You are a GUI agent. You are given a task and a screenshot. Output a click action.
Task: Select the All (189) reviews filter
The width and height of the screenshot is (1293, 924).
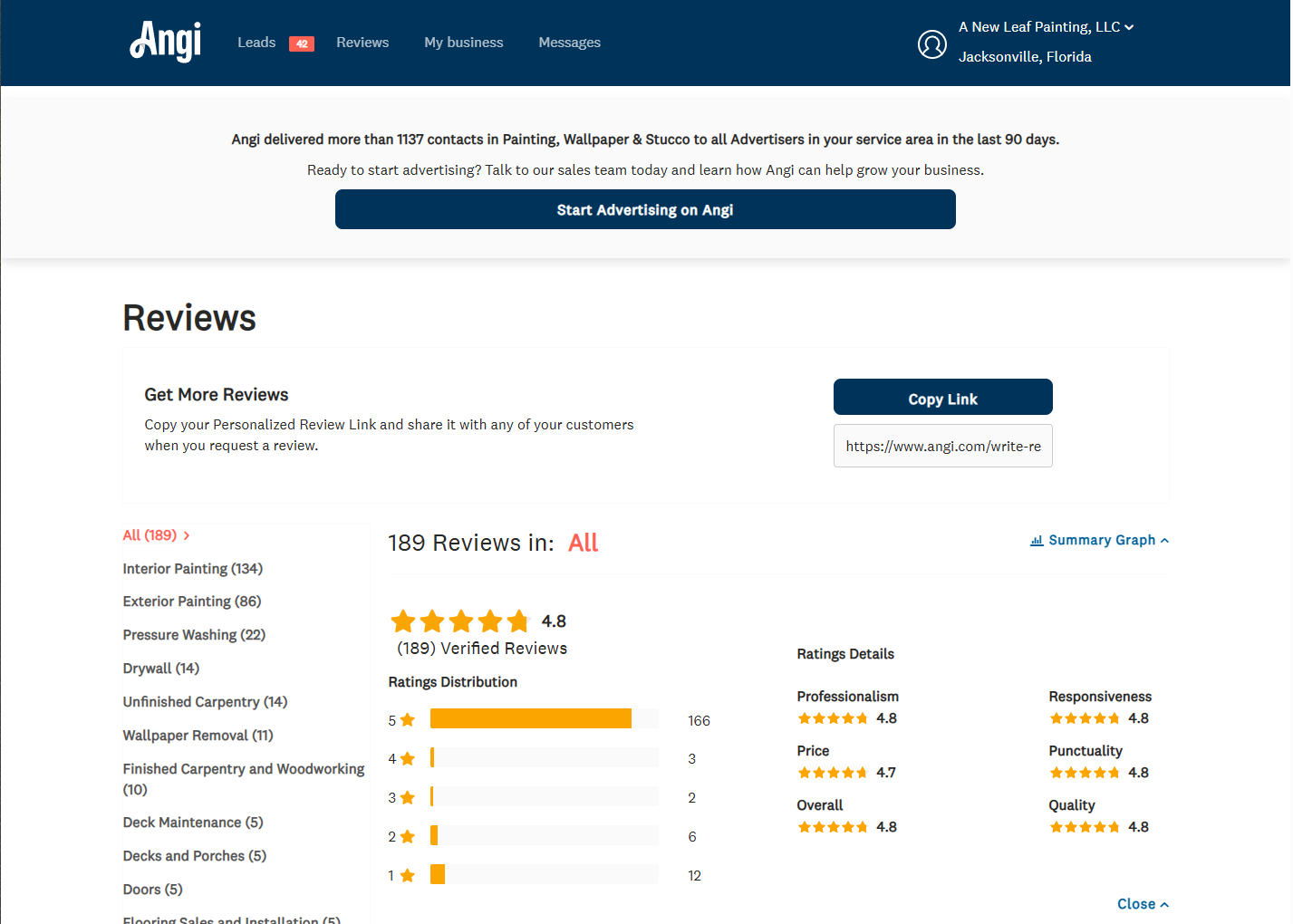[x=150, y=535]
